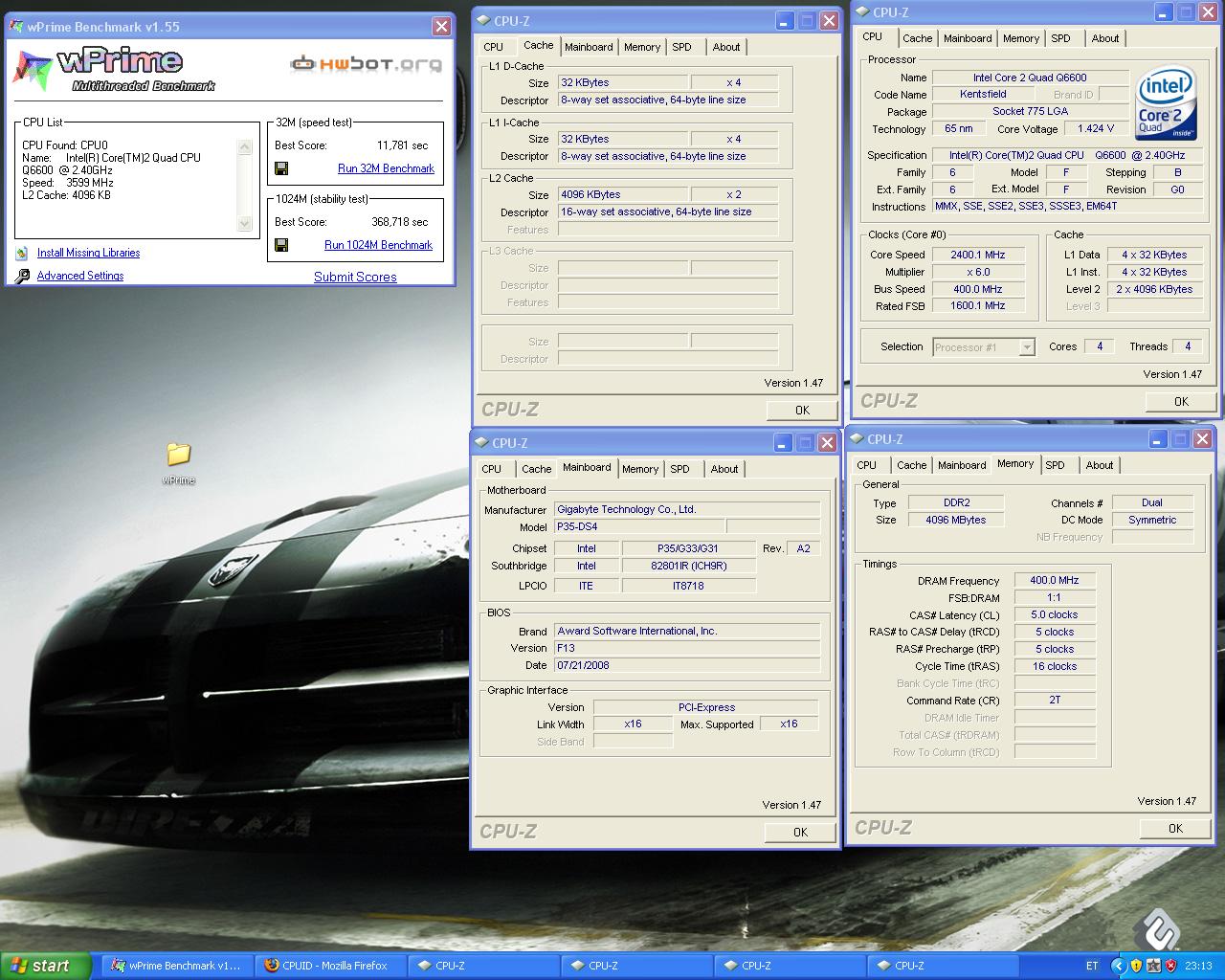
Task: Close the wPrime Benchmark window
Action: coord(441,27)
